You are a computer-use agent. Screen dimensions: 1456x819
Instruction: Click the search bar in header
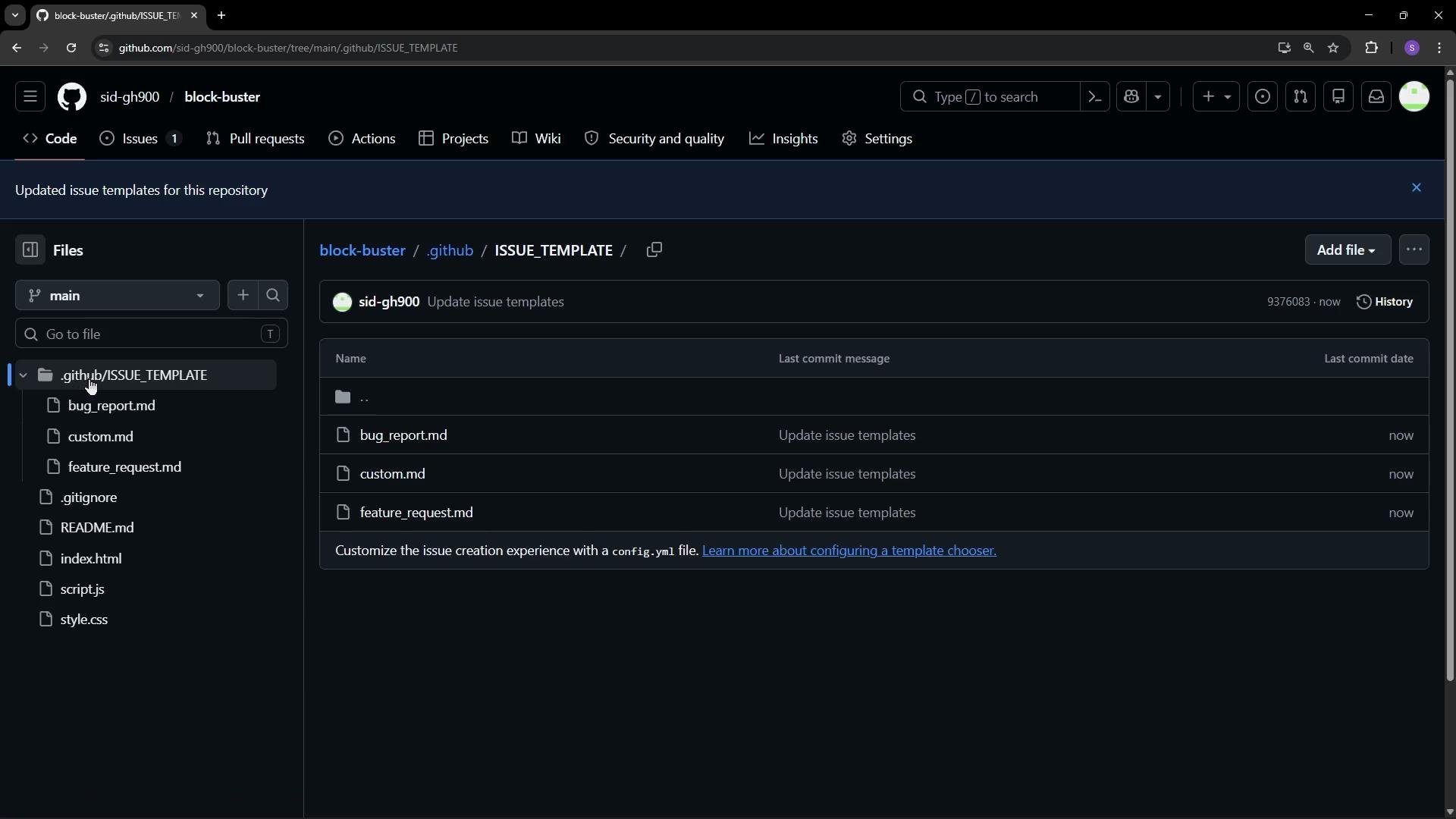pos(990,97)
